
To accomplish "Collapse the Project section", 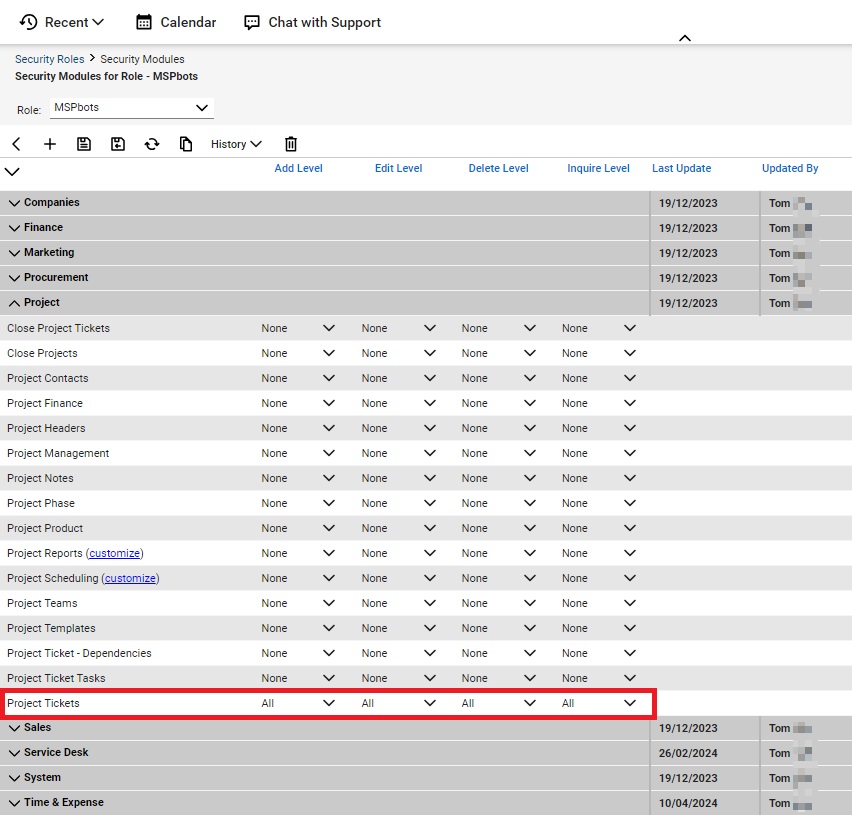I will tap(15, 302).
